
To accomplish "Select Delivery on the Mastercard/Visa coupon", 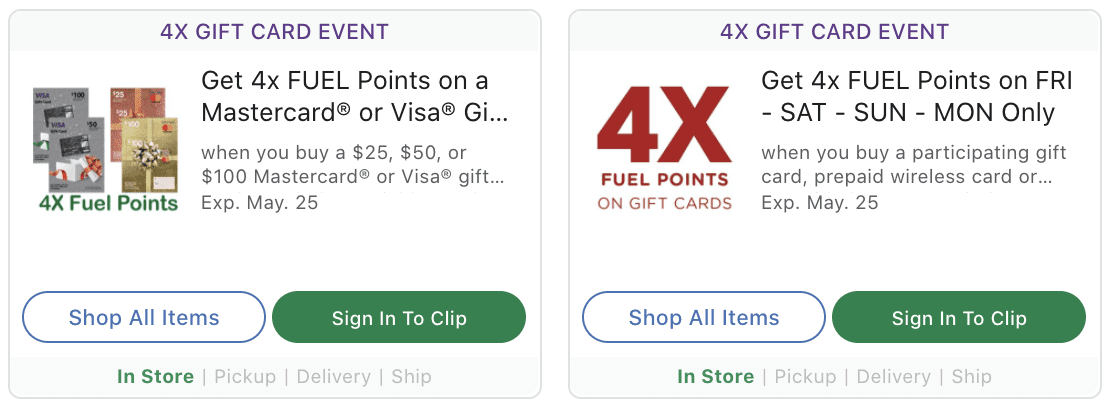I will click(333, 377).
